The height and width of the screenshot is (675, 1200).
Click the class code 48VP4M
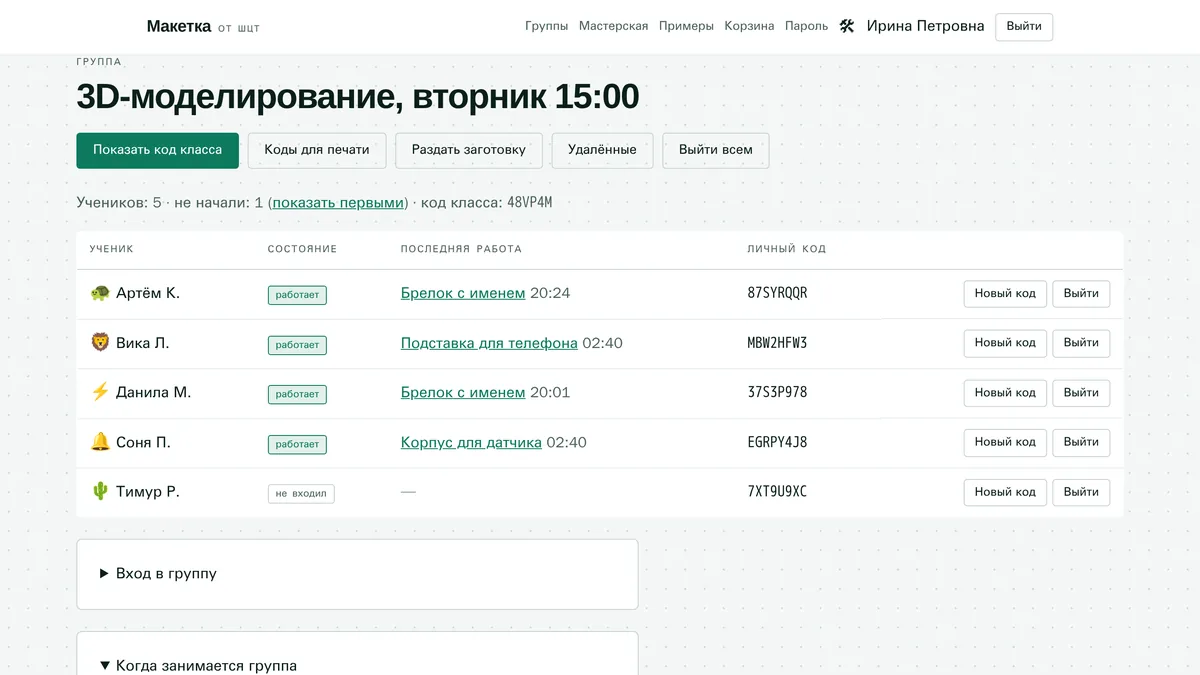coord(529,202)
